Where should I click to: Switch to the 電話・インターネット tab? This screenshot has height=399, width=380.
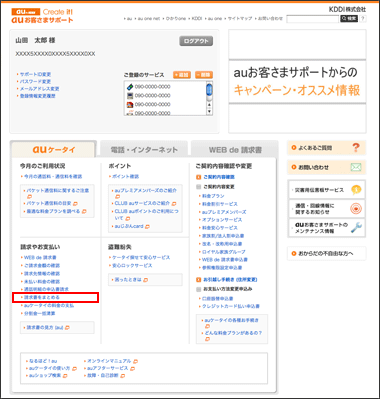click(x=144, y=150)
